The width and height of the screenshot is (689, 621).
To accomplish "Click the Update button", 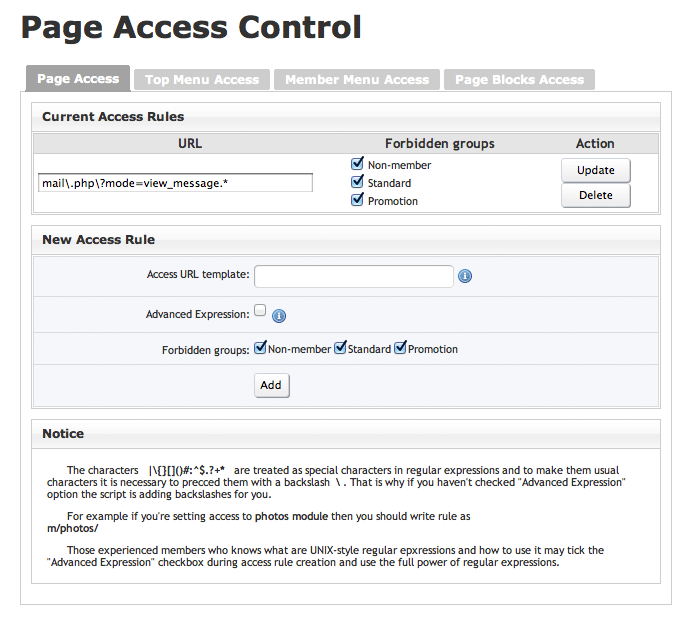I will (596, 170).
